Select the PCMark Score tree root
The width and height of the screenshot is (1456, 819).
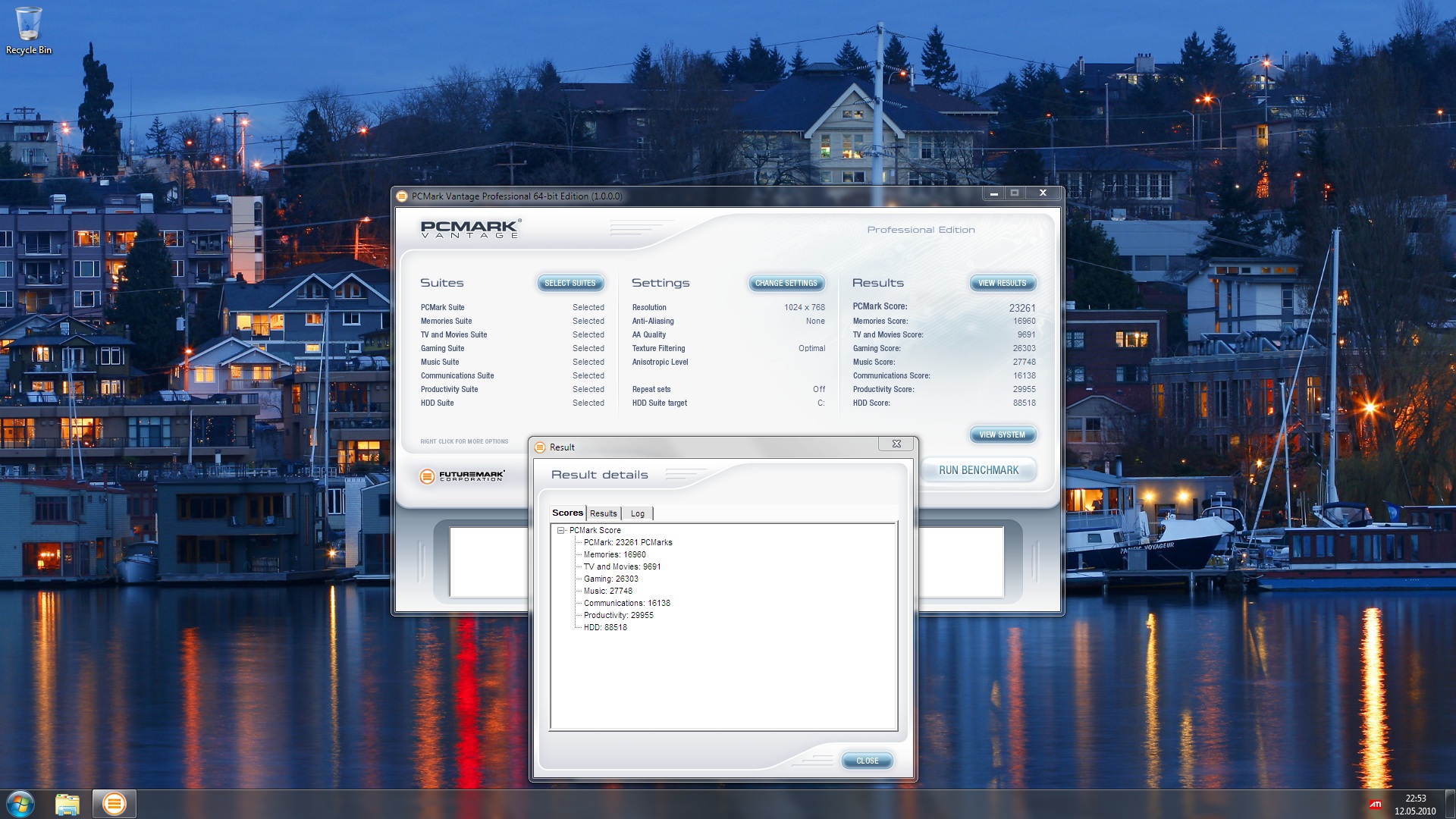click(595, 531)
